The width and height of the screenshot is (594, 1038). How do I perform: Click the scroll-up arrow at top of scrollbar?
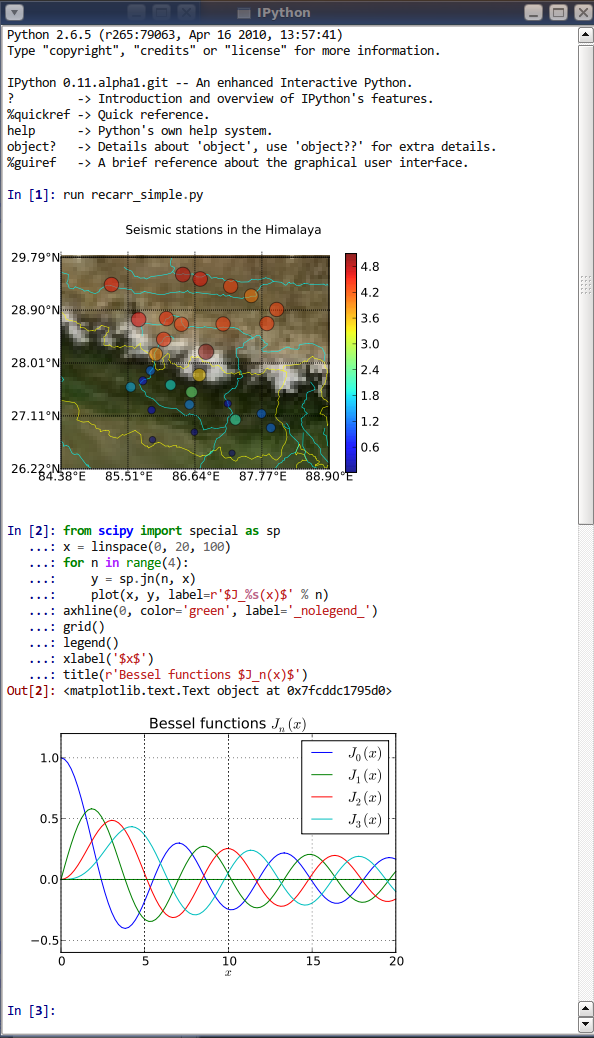tap(585, 34)
